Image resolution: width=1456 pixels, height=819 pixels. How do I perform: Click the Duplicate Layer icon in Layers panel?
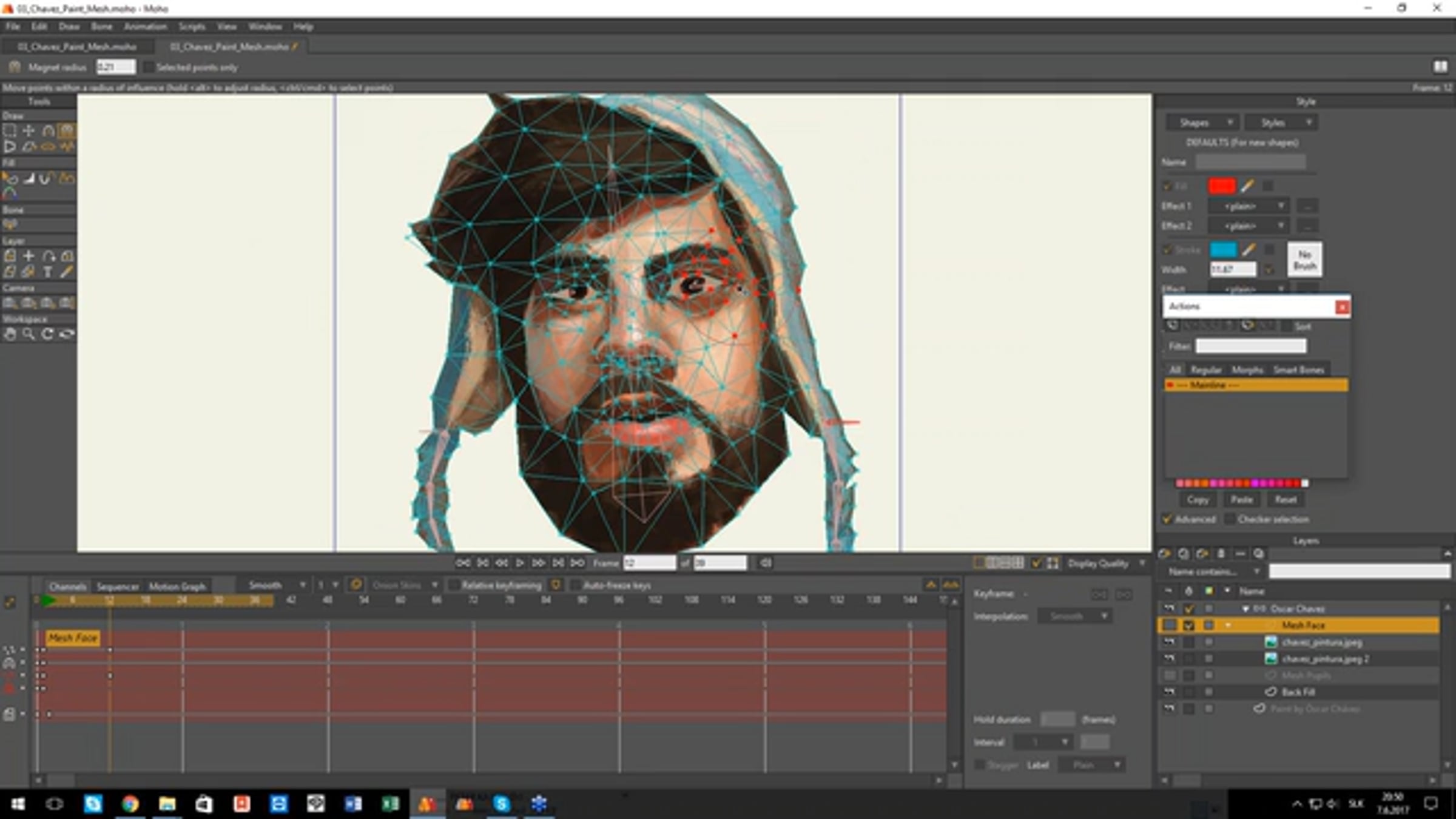(1183, 553)
